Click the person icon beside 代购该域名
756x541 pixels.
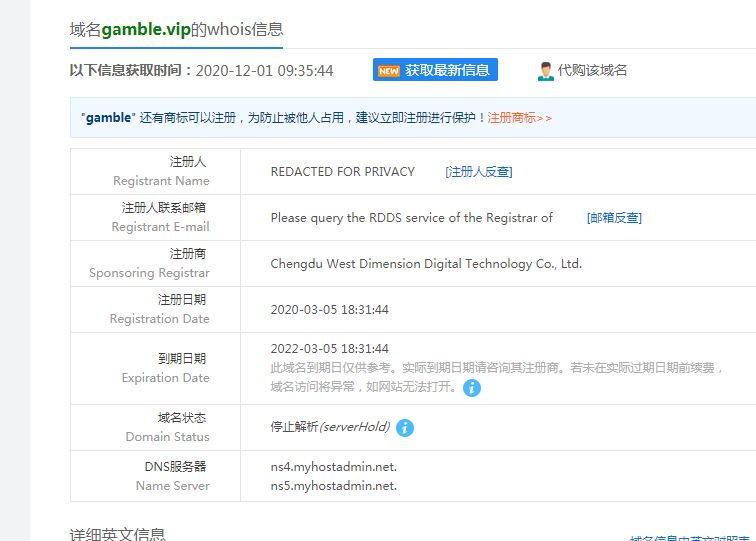click(x=546, y=71)
